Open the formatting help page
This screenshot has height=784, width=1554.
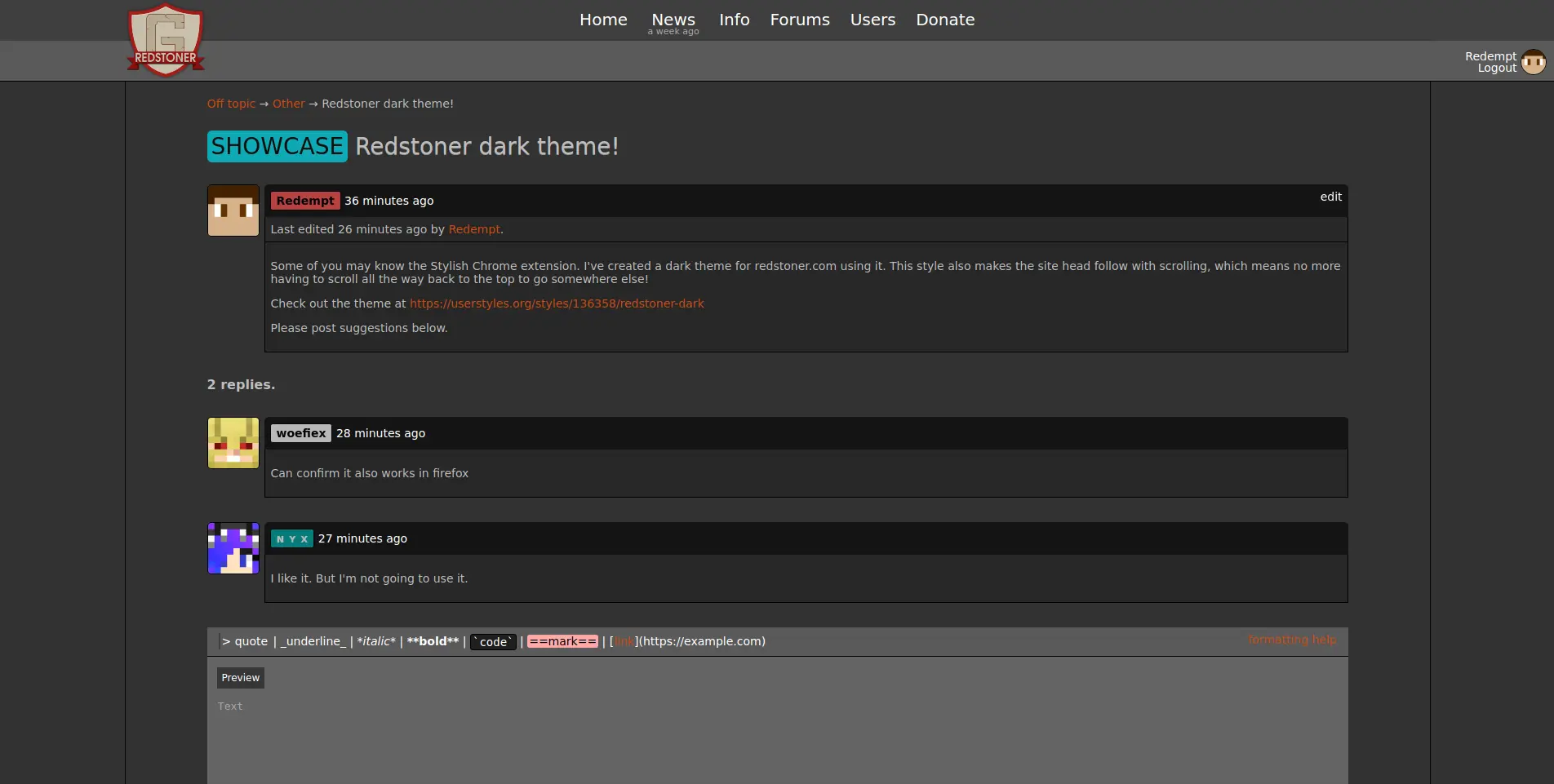[x=1291, y=640]
